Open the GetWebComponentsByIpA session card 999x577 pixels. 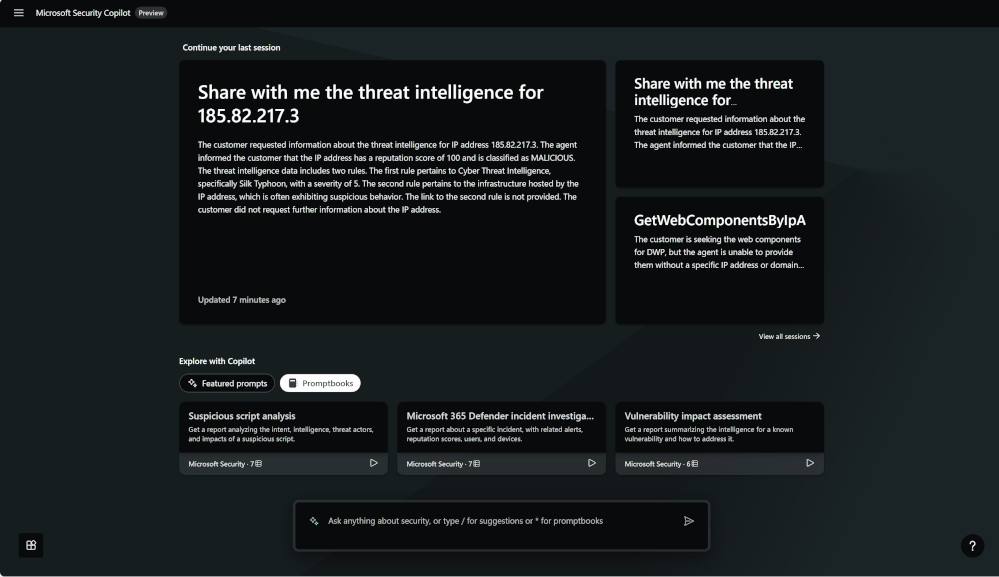[x=719, y=260]
